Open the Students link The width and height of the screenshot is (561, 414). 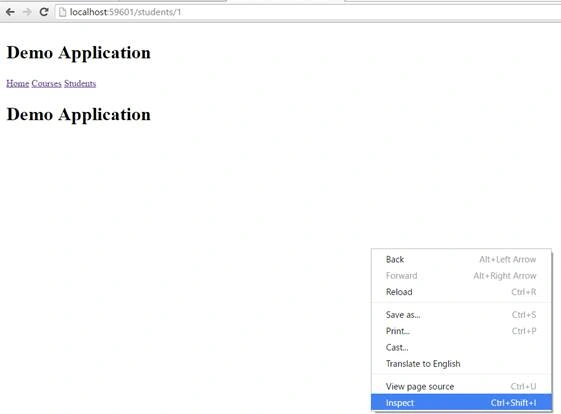point(80,83)
